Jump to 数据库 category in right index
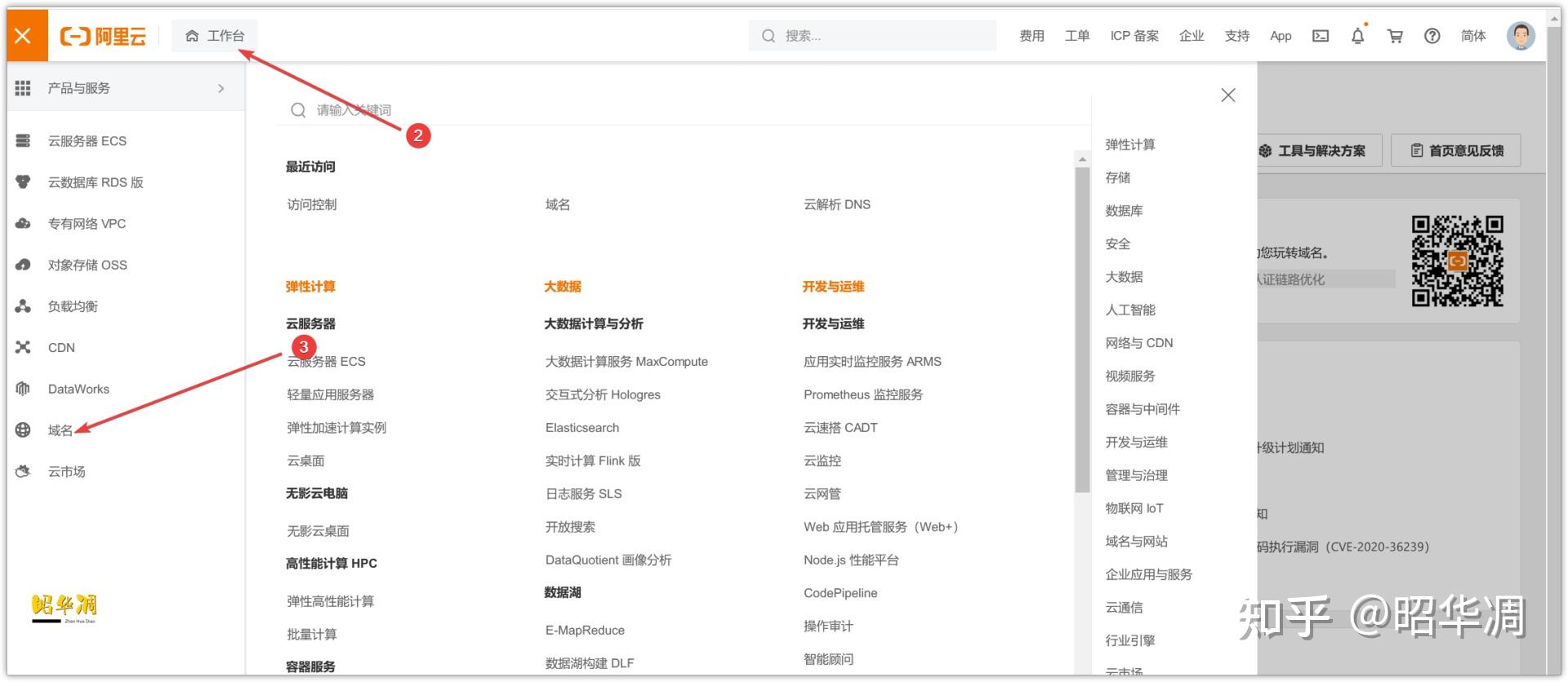The height and width of the screenshot is (682, 1568). [1124, 211]
